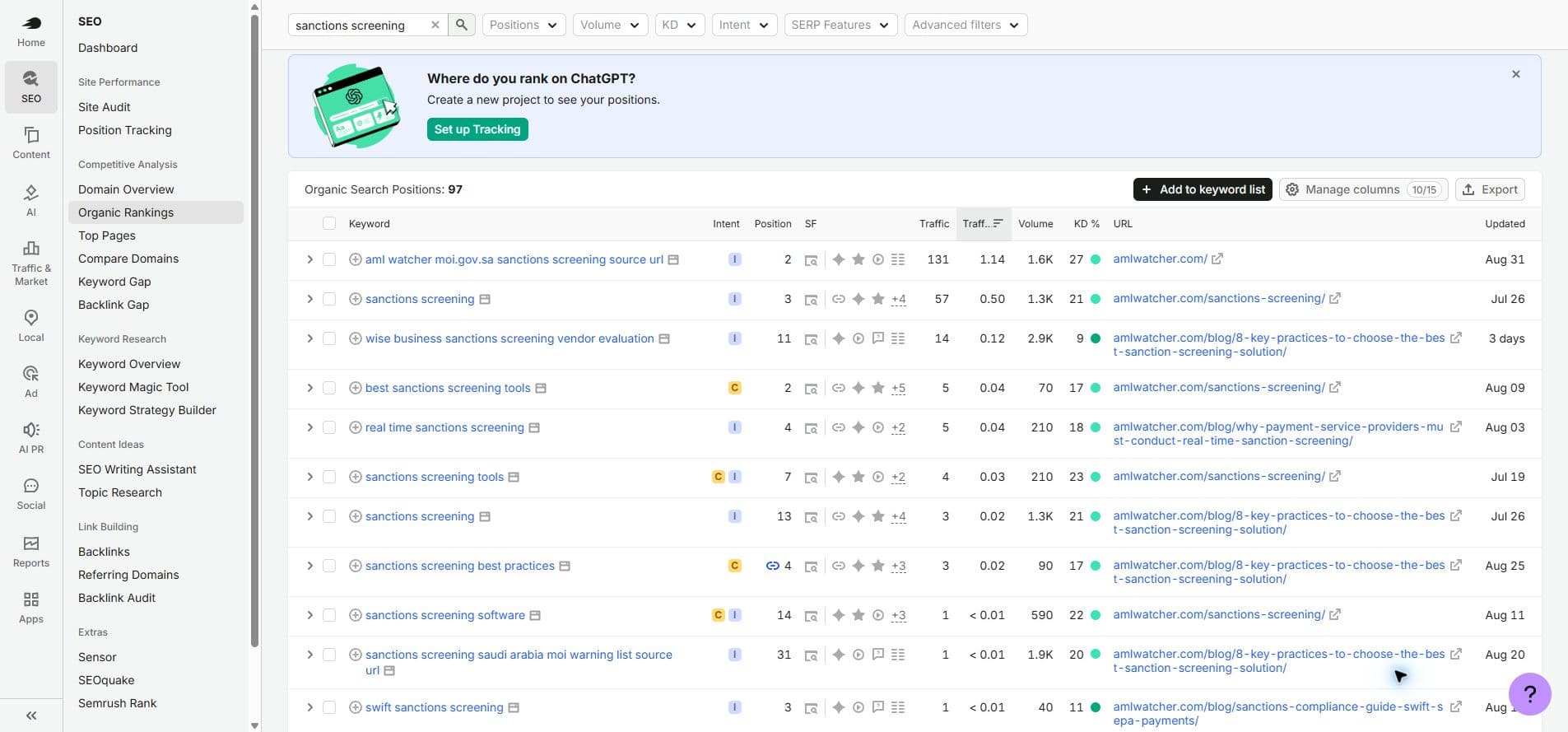This screenshot has height=732, width=1568.
Task: Open Traffic & Market icon in left rail
Action: (x=31, y=263)
